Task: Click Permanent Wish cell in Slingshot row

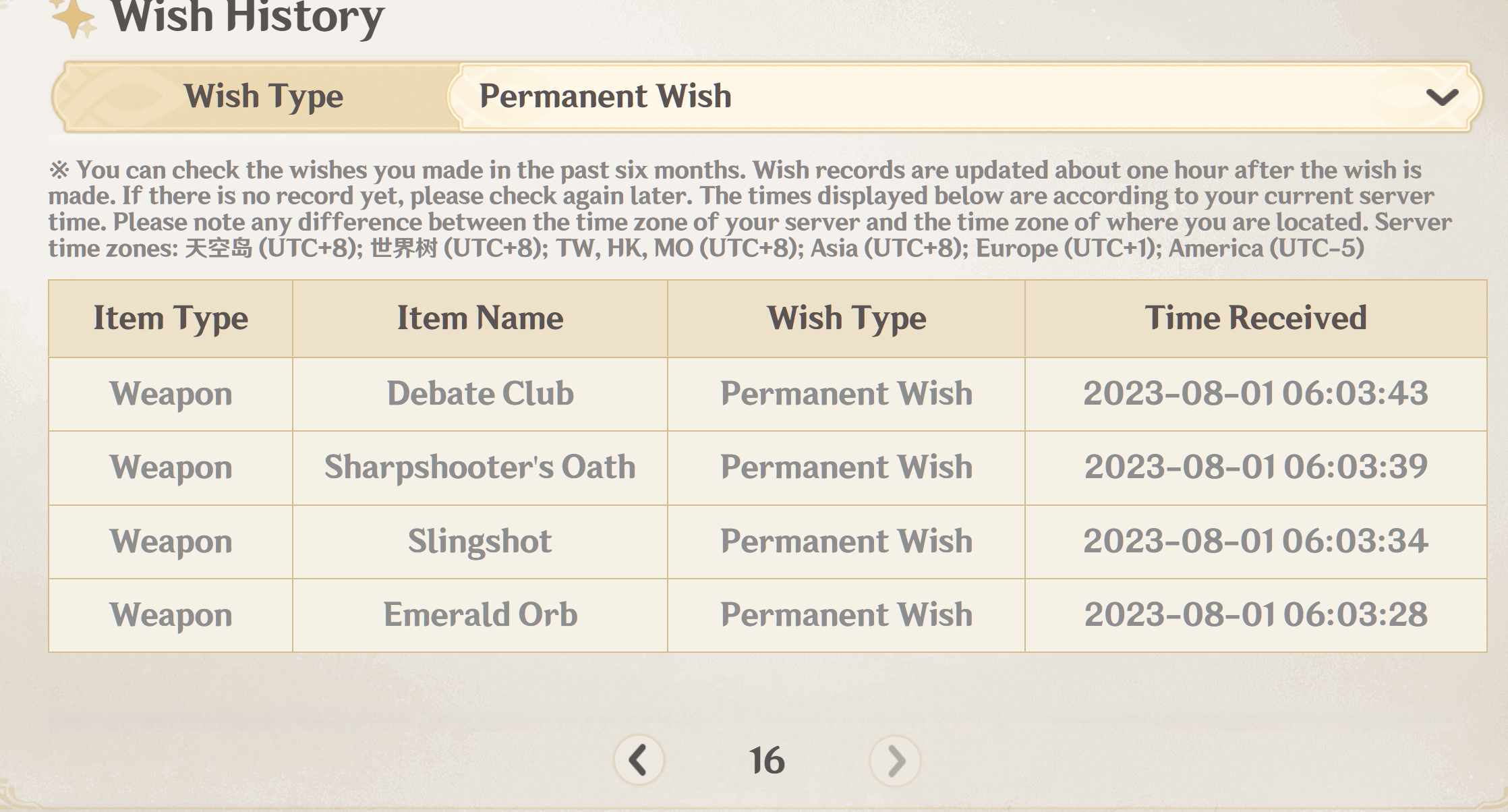Action: [x=846, y=542]
